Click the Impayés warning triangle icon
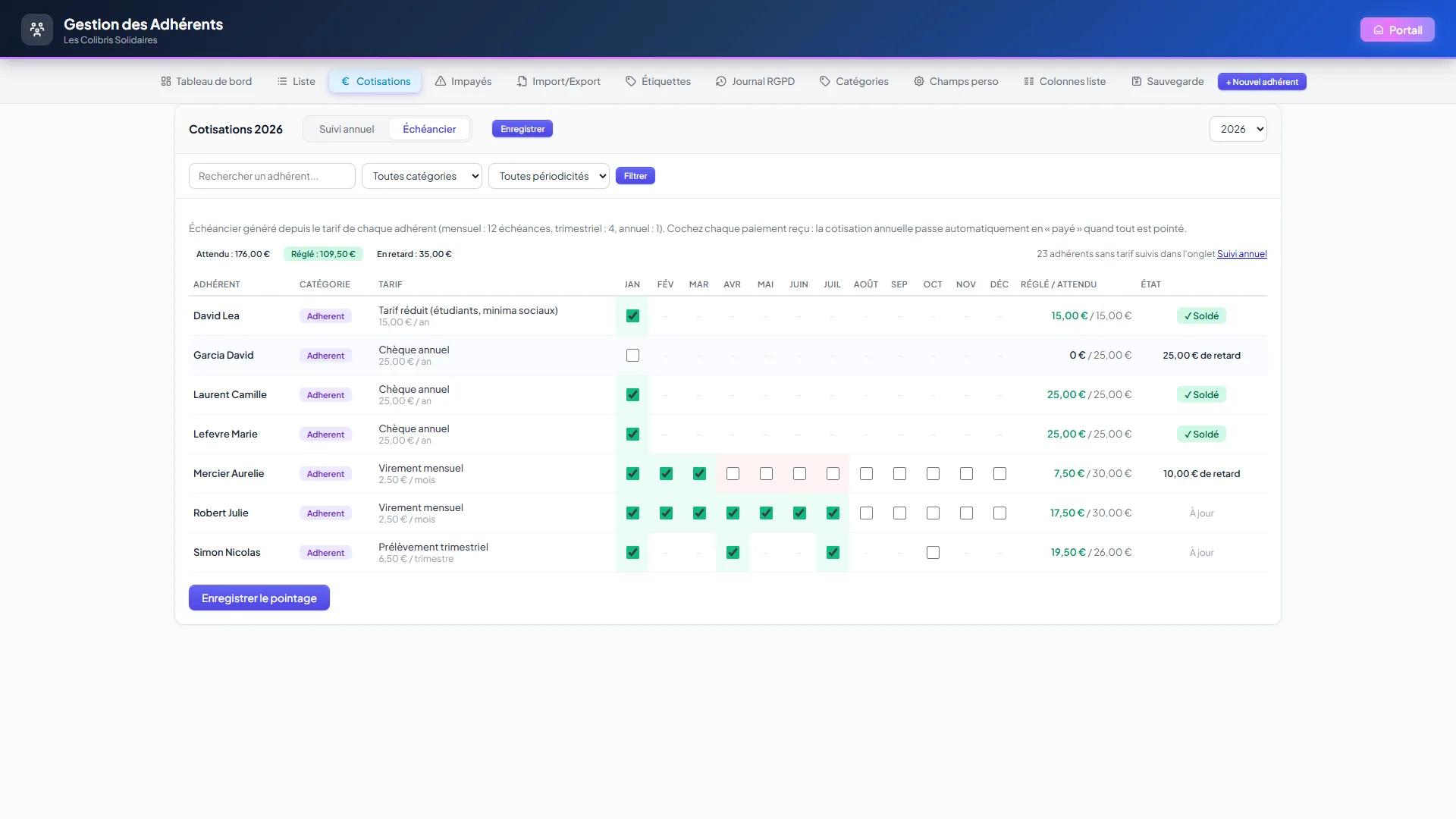The height and width of the screenshot is (819, 1456). (441, 81)
